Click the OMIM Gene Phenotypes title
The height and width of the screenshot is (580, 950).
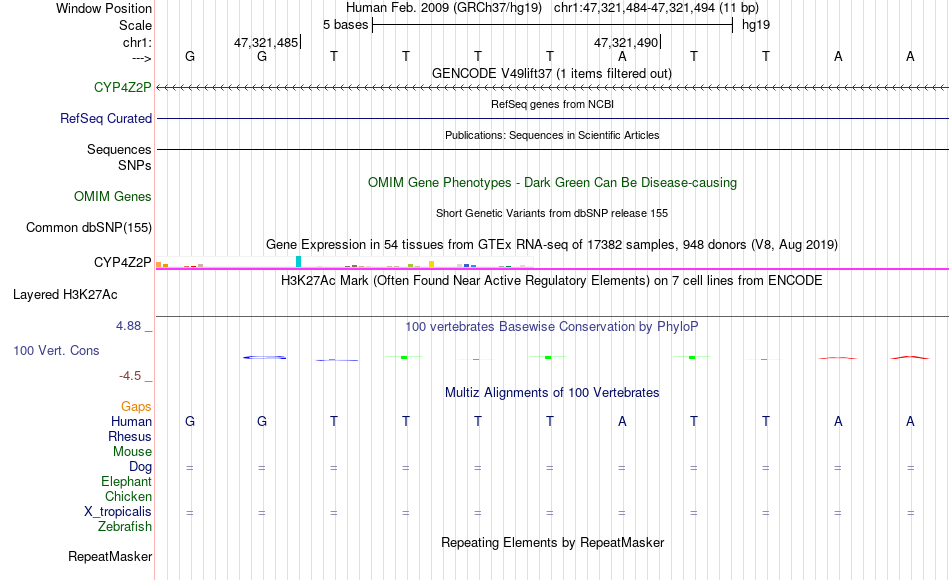[x=552, y=182]
